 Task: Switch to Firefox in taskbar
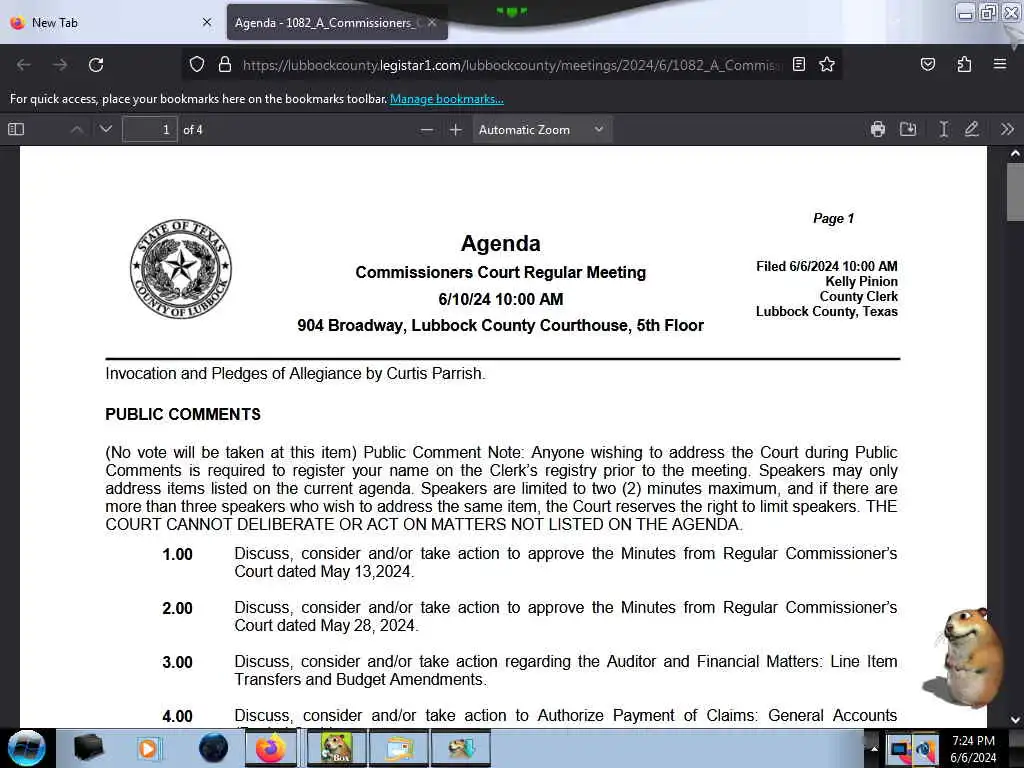[x=271, y=748]
